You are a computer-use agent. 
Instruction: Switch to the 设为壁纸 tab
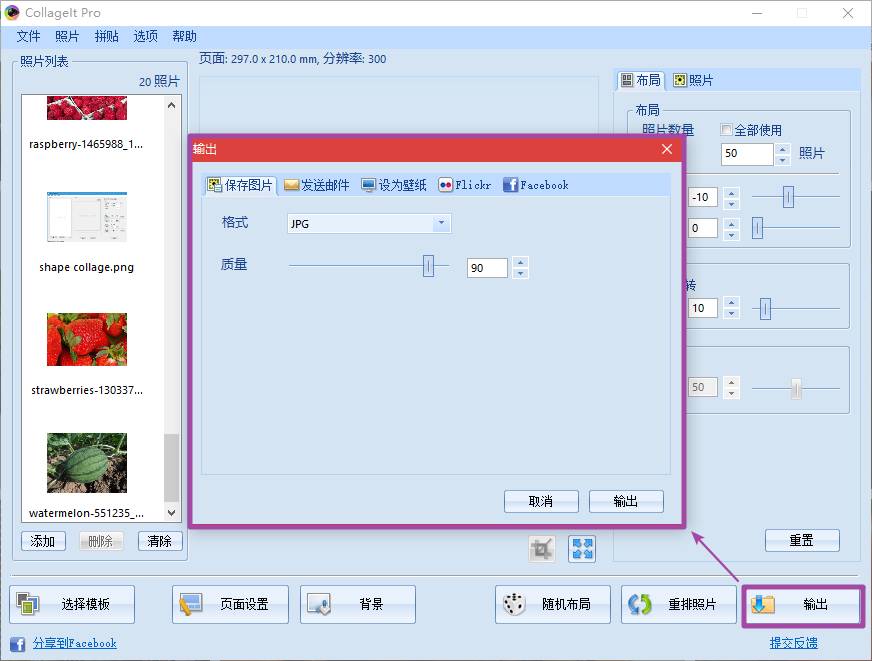394,185
